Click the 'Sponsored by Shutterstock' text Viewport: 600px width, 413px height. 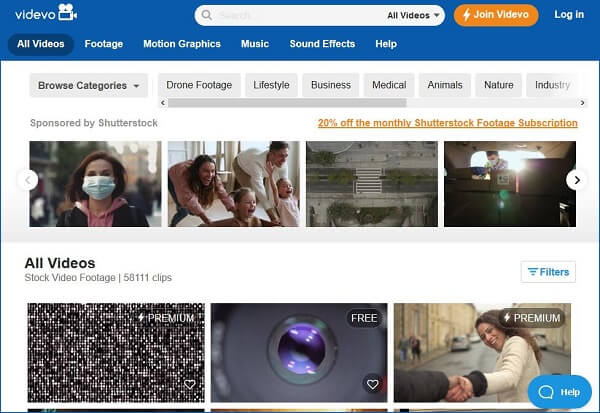point(94,123)
